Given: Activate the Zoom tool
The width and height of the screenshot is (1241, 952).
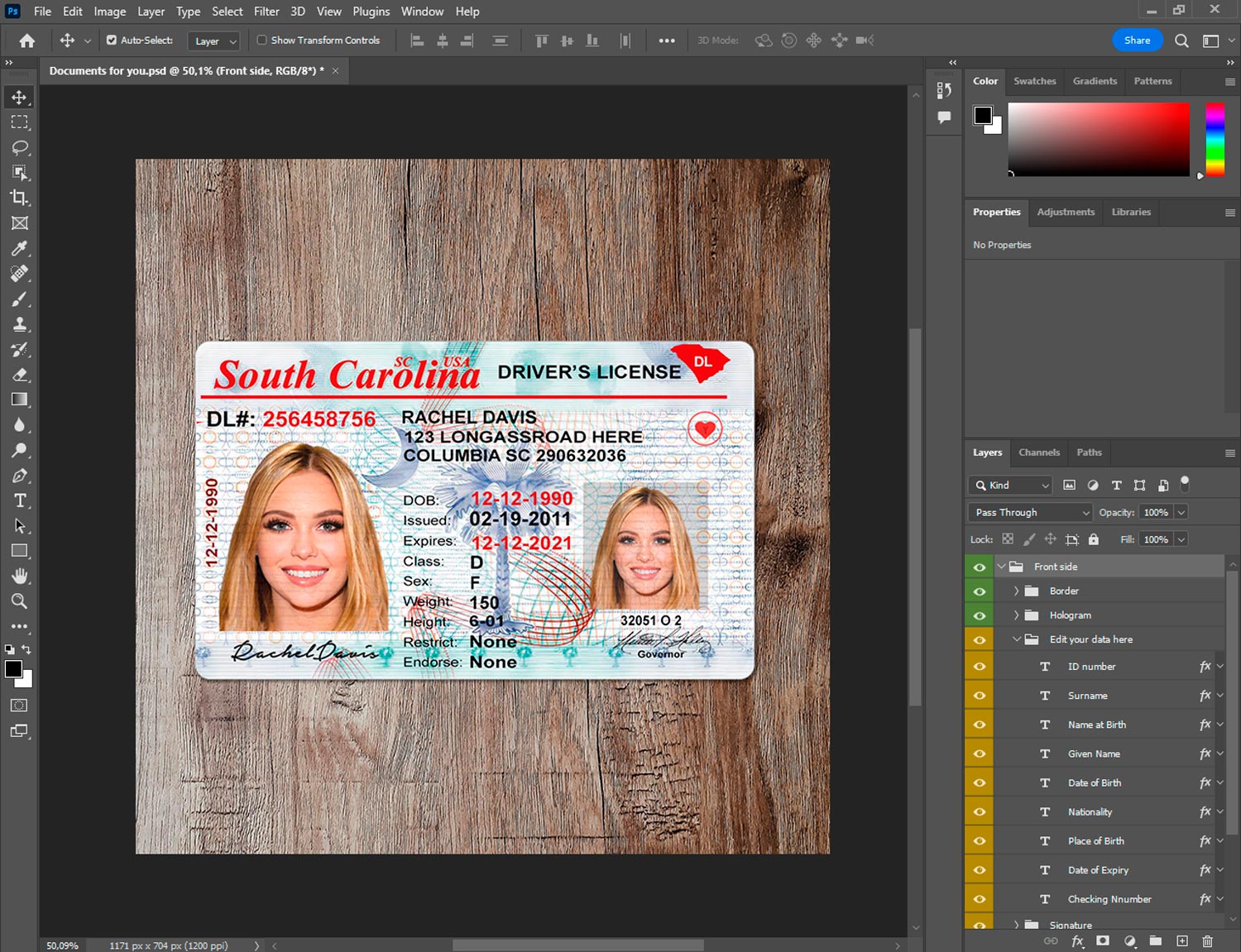Looking at the screenshot, I should point(19,601).
